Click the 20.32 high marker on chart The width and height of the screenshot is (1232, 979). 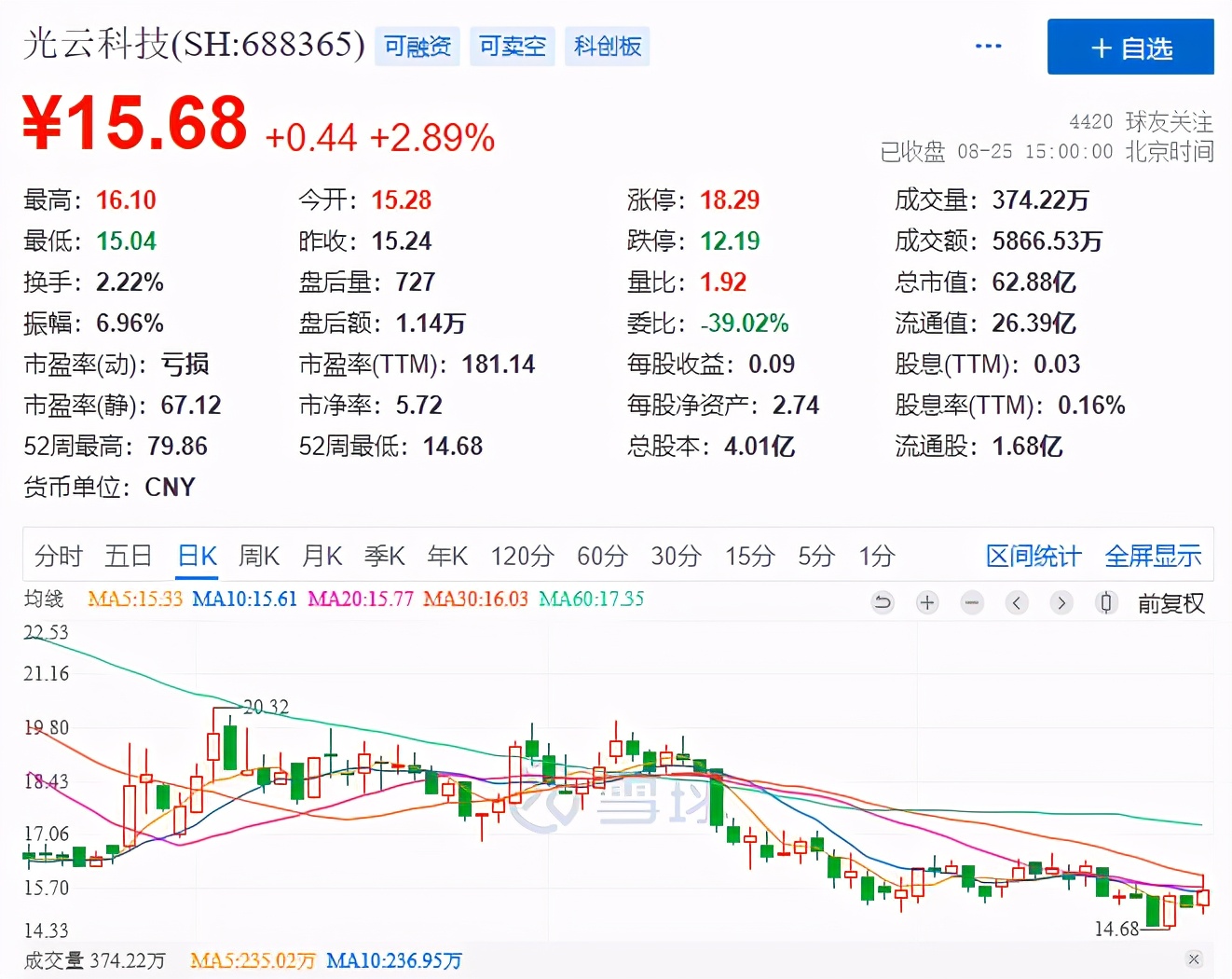tap(266, 708)
